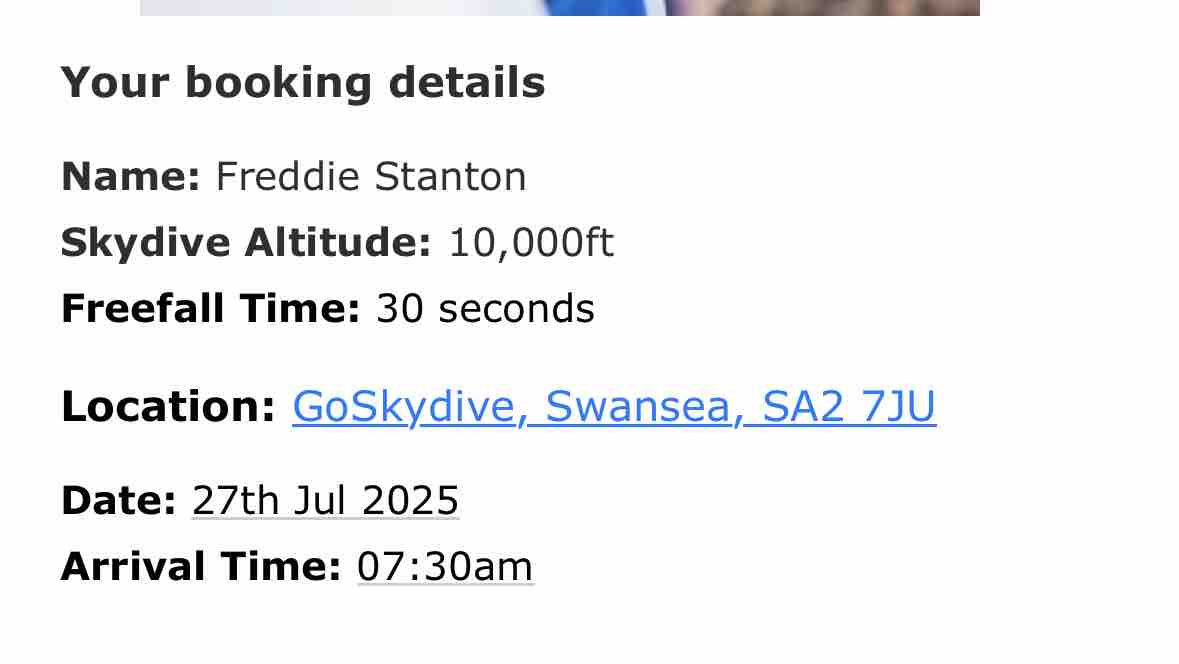Open the GoSkydive Swansea location link
This screenshot has height=664, width=1179.
point(614,407)
